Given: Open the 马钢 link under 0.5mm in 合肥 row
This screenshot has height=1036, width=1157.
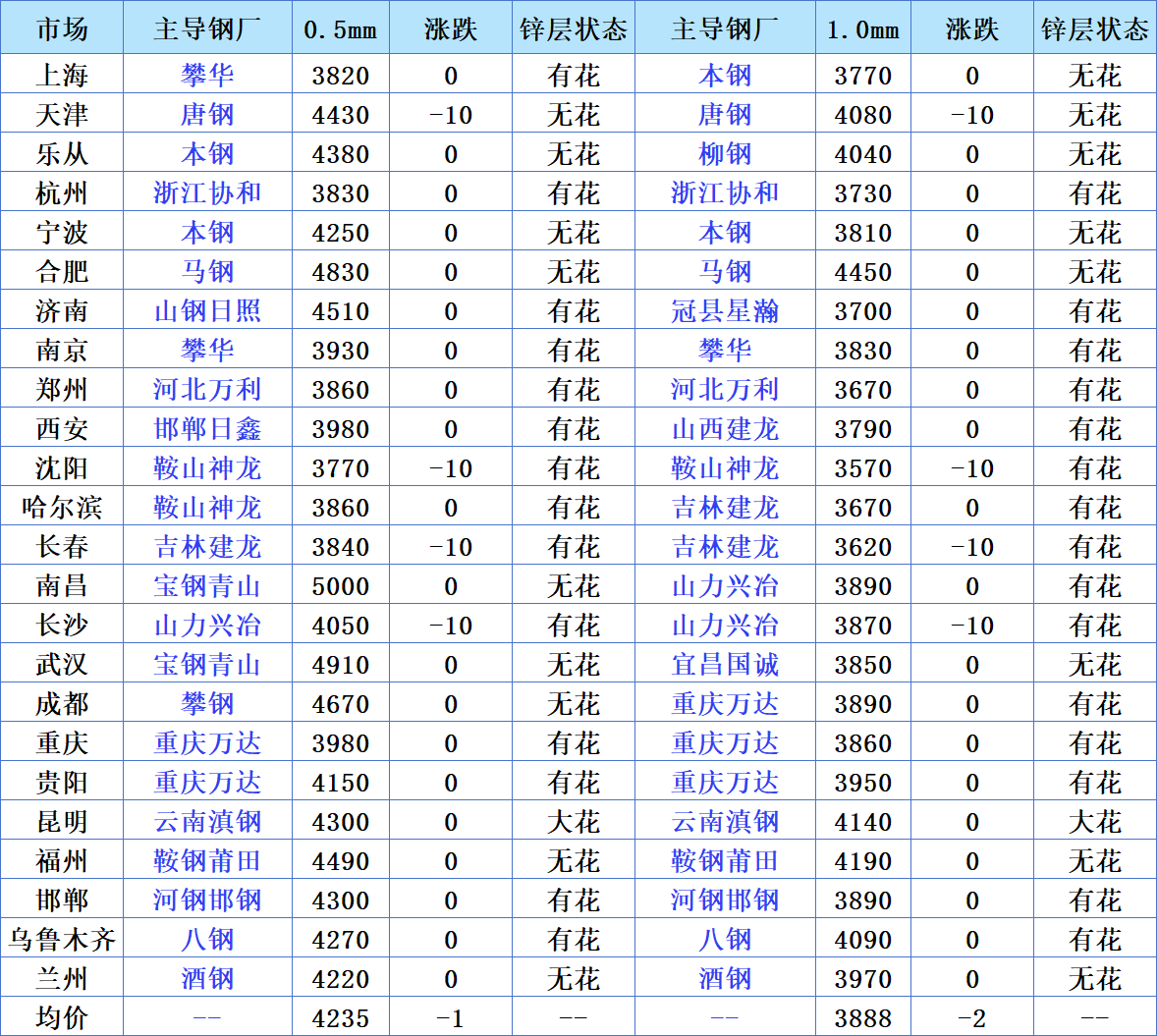Looking at the screenshot, I should pos(207,272).
